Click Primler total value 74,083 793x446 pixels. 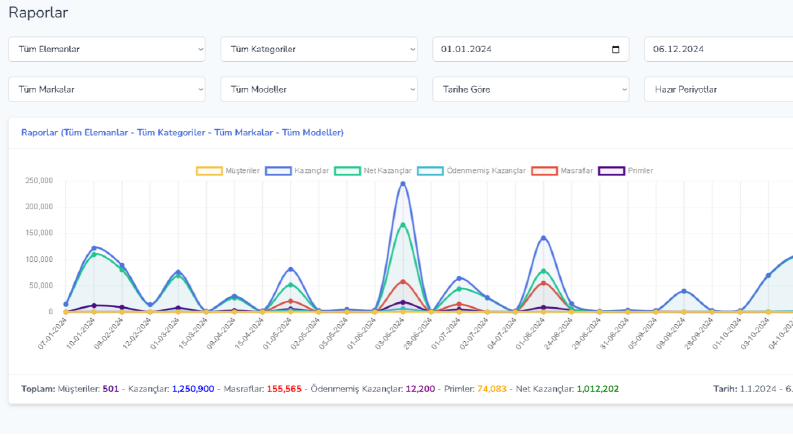(492, 389)
